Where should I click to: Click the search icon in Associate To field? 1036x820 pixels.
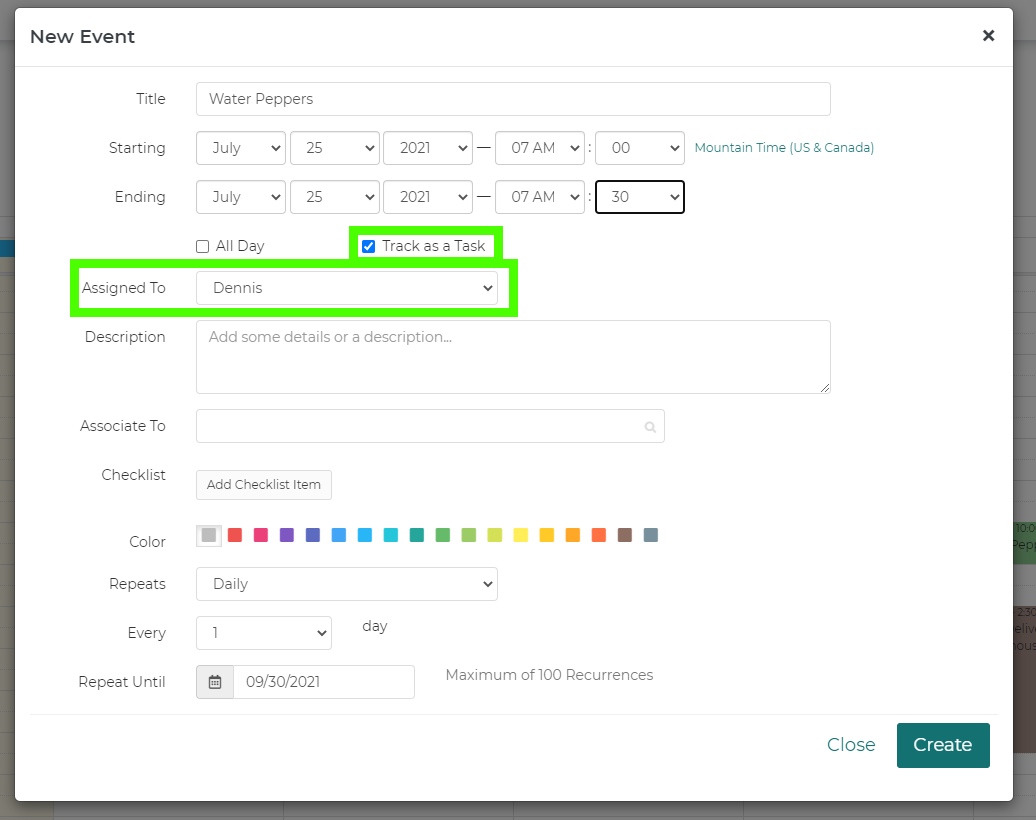coord(650,427)
